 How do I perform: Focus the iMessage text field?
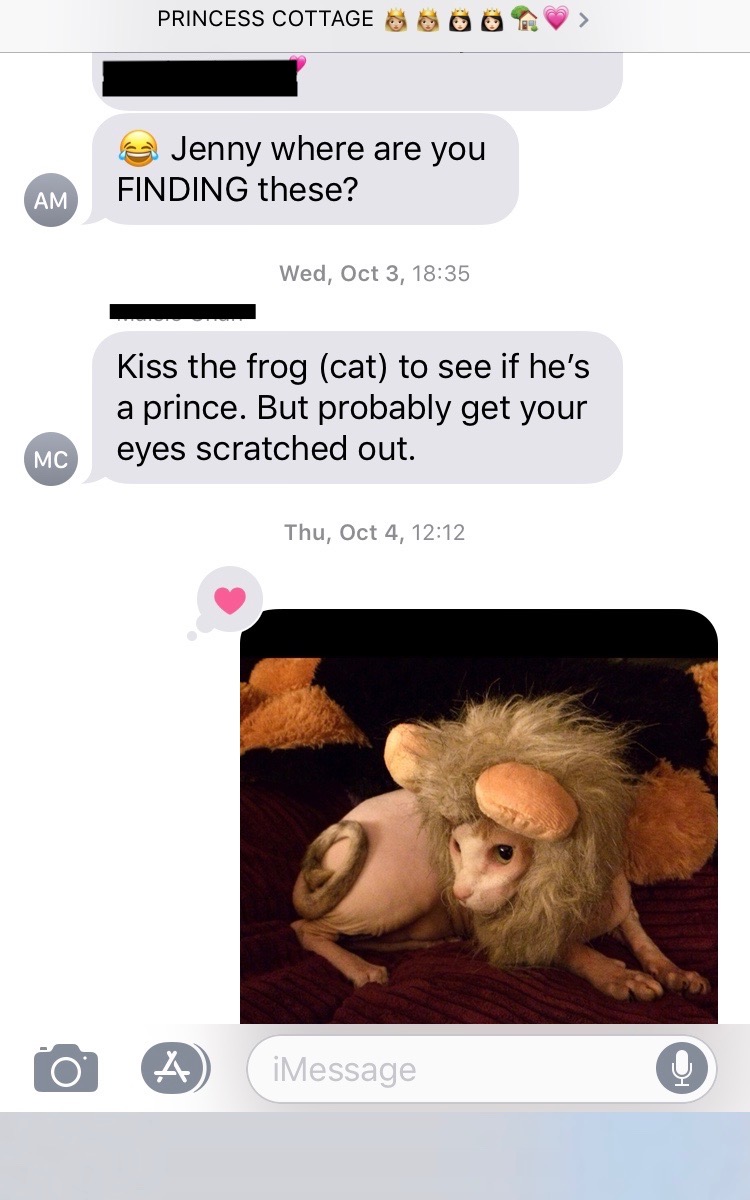(x=450, y=1069)
